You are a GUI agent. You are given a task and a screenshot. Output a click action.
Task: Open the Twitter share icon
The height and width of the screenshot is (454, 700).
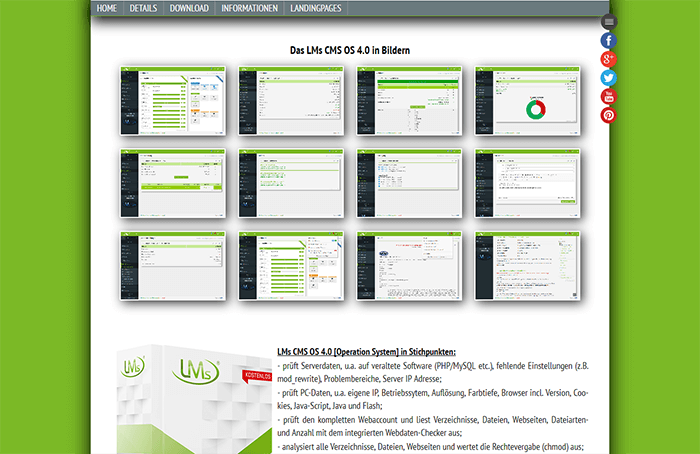click(608, 78)
